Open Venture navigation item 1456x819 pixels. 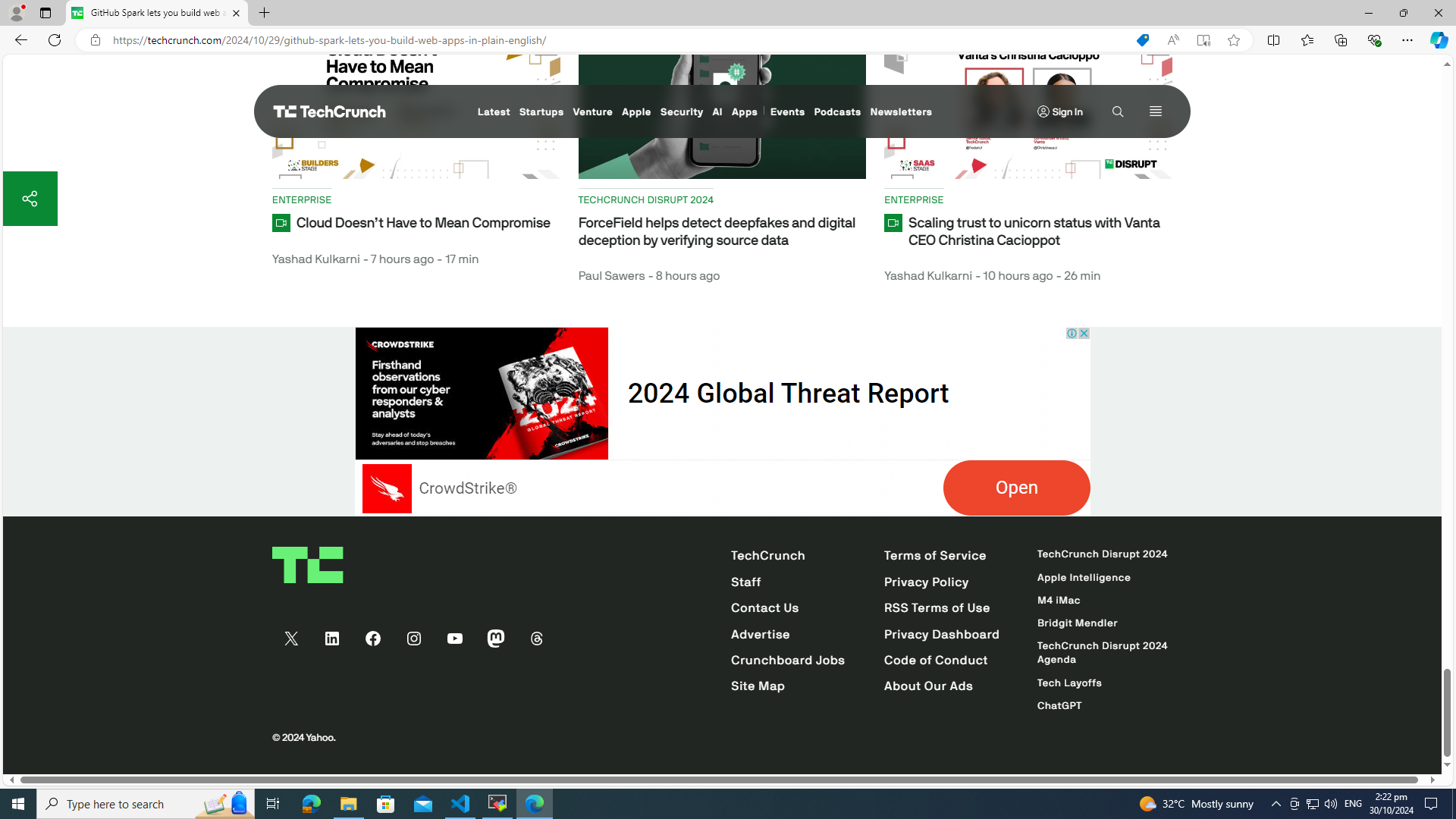pyautogui.click(x=593, y=112)
